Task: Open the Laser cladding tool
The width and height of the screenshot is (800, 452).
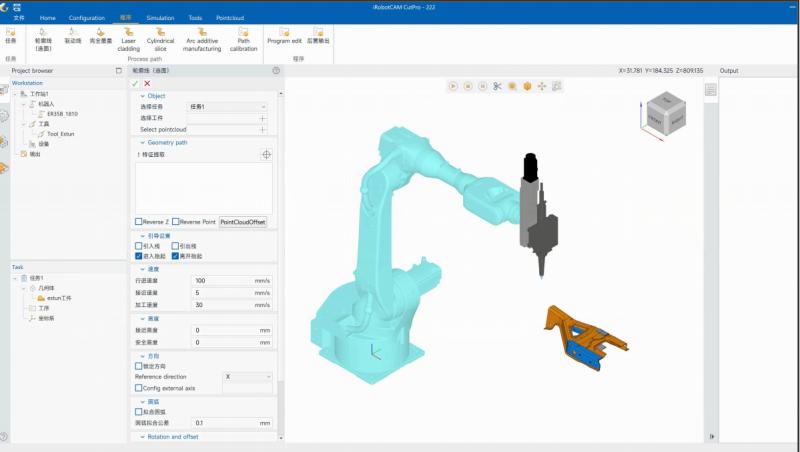Action: 129,40
